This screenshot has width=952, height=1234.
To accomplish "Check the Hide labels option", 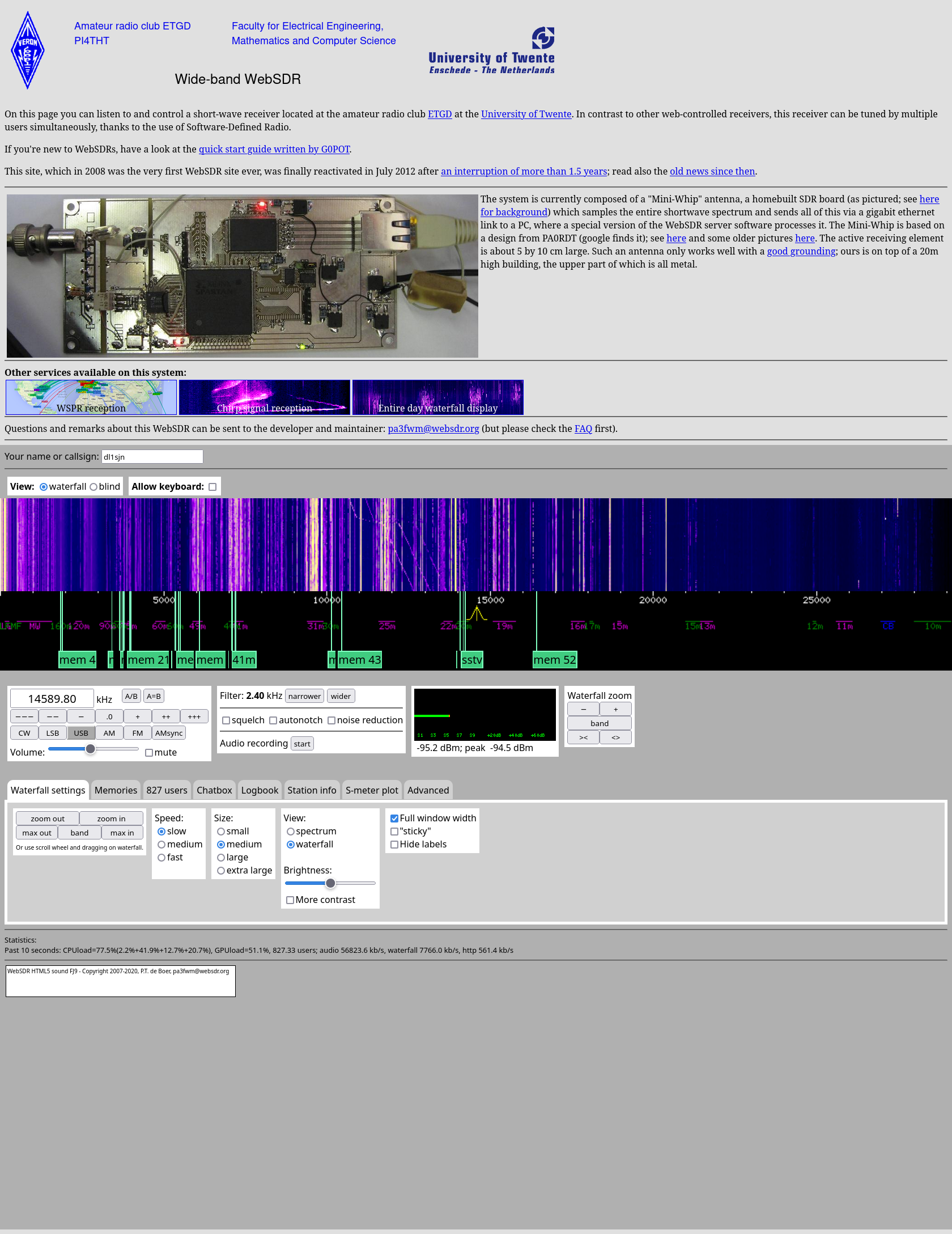I will pyautogui.click(x=394, y=845).
